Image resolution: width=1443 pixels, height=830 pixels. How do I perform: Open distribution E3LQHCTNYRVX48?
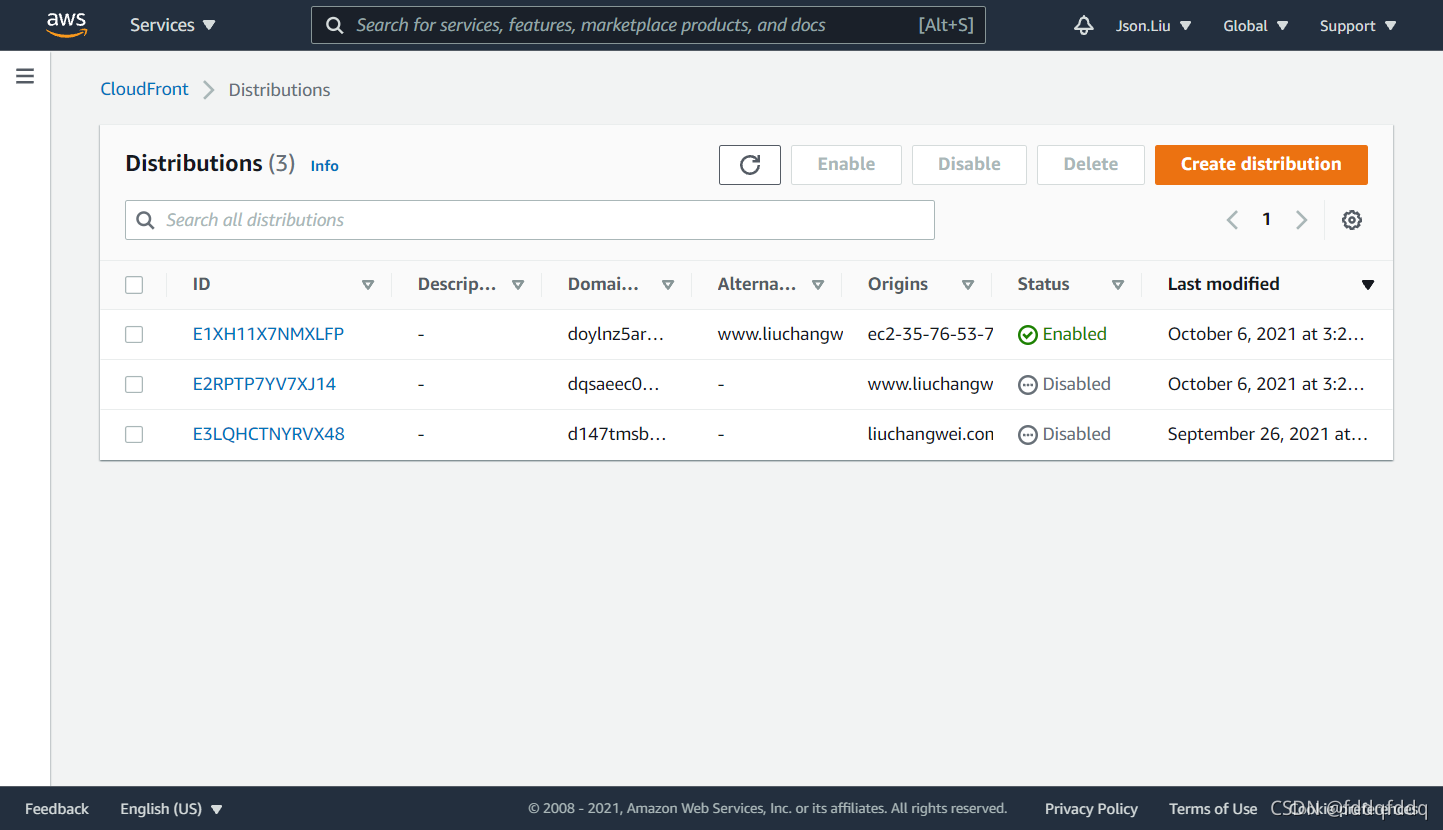[268, 435]
